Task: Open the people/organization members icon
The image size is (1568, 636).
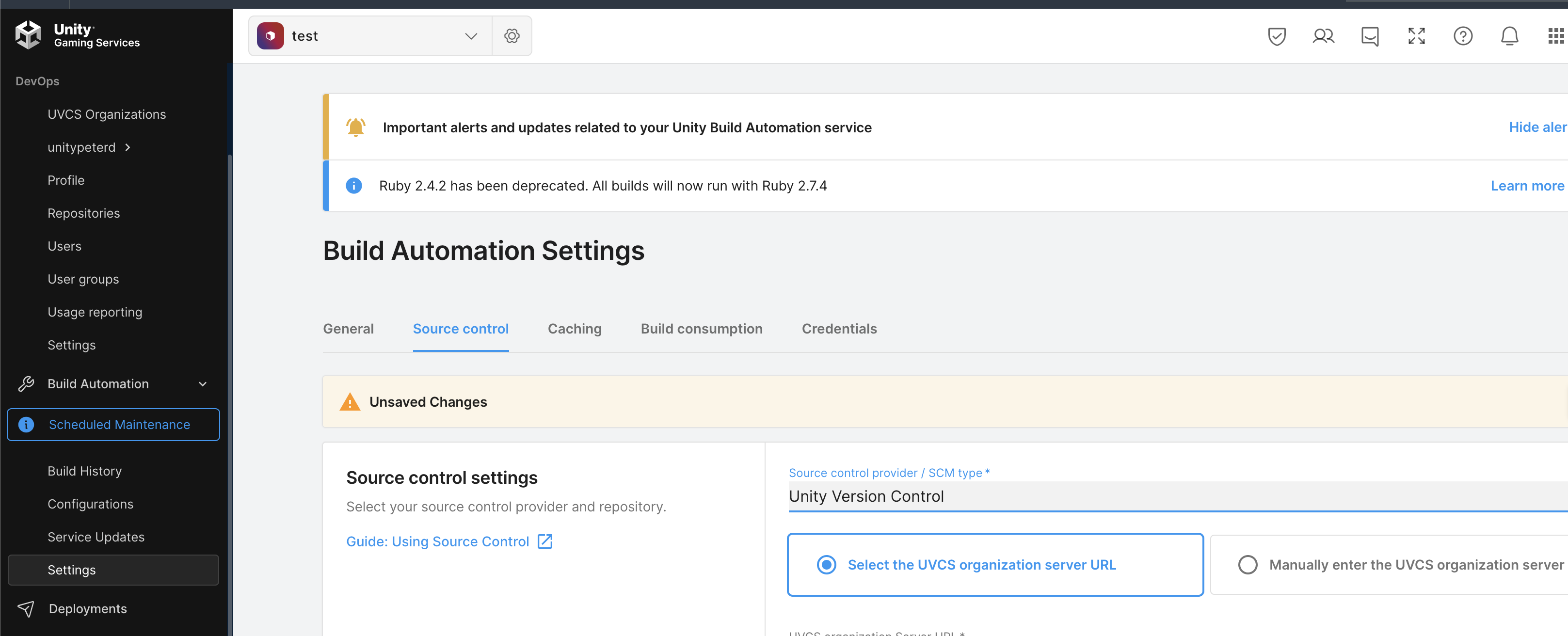Action: (x=1322, y=36)
